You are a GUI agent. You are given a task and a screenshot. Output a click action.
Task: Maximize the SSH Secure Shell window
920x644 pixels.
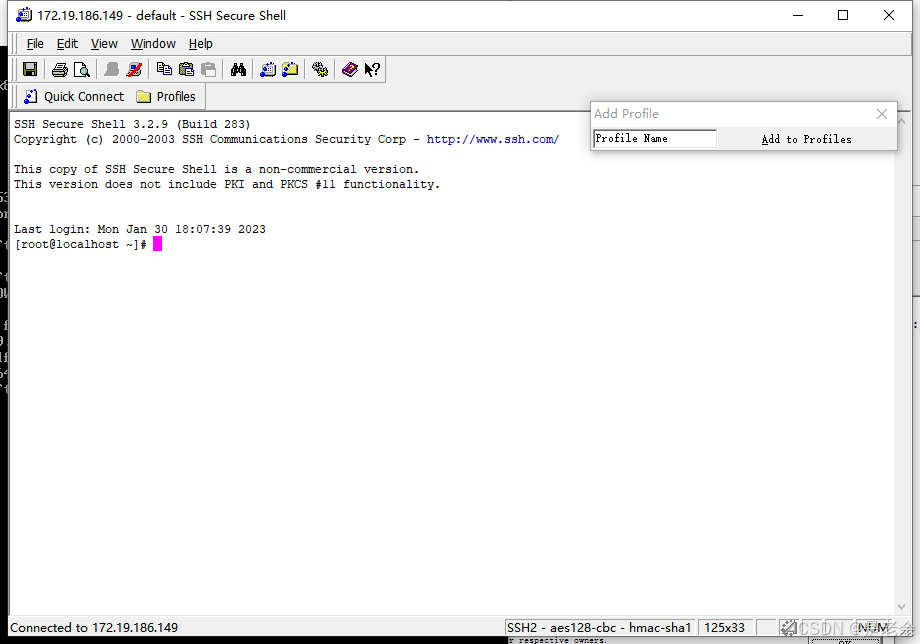(843, 15)
